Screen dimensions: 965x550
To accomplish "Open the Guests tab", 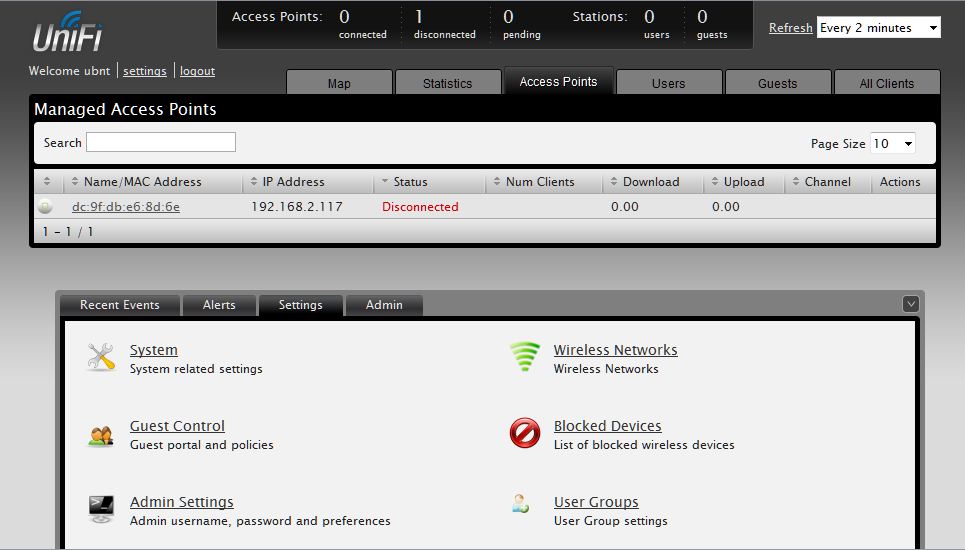I will click(x=777, y=83).
